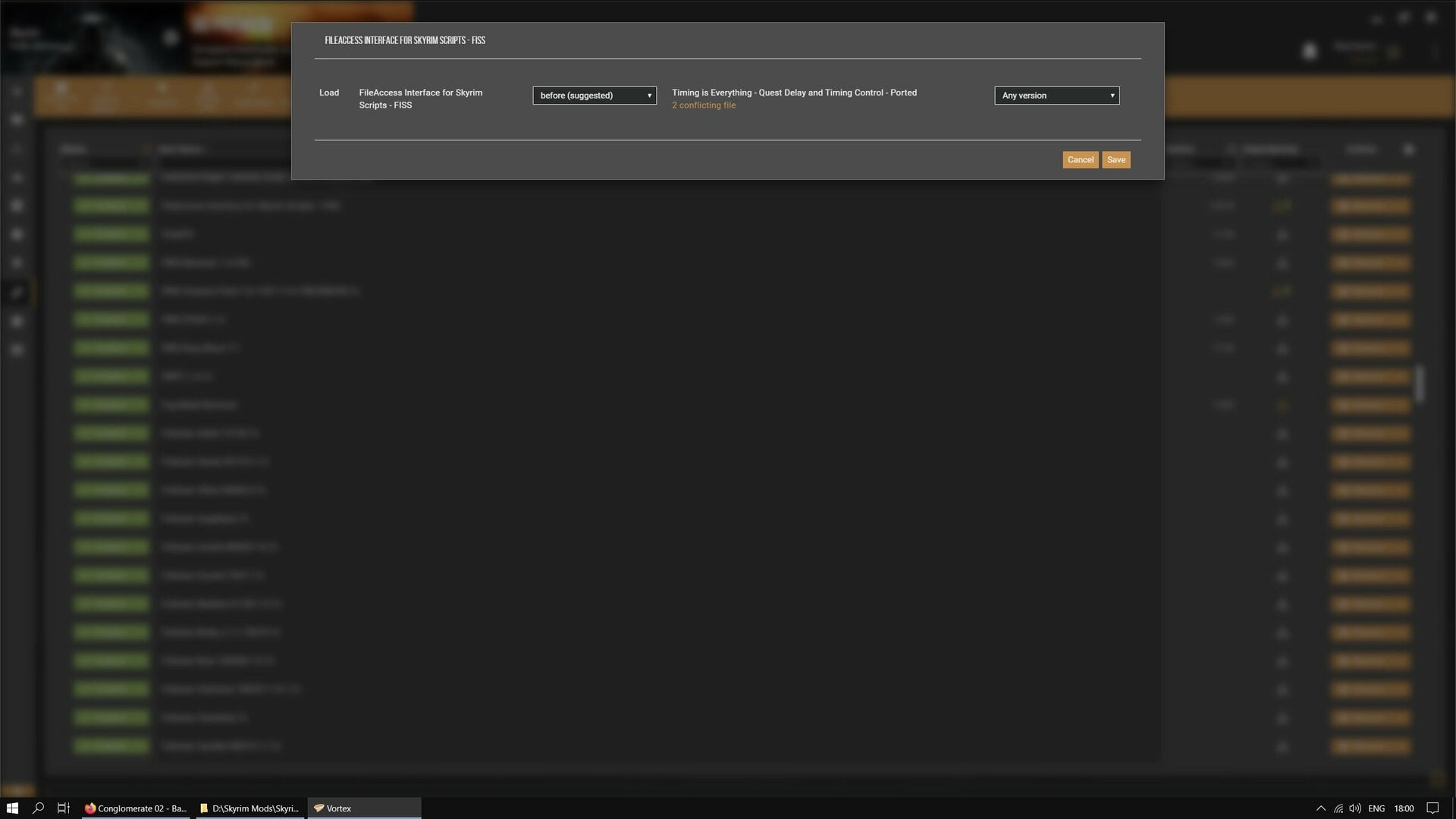The image size is (1456, 819).
Task: Open the clock showing 18:00
Action: [x=1404, y=808]
